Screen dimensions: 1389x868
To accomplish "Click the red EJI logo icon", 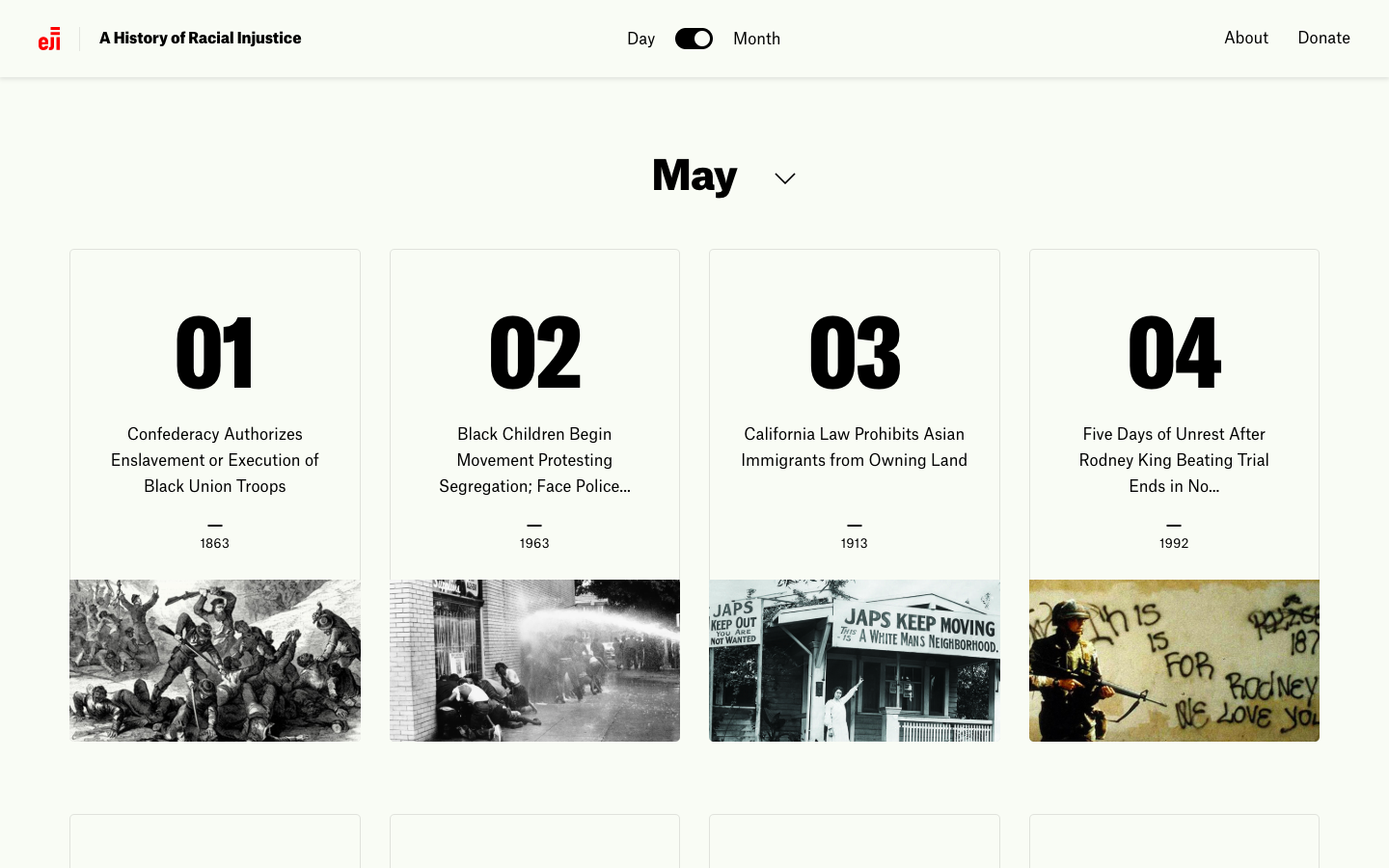I will (49, 39).
